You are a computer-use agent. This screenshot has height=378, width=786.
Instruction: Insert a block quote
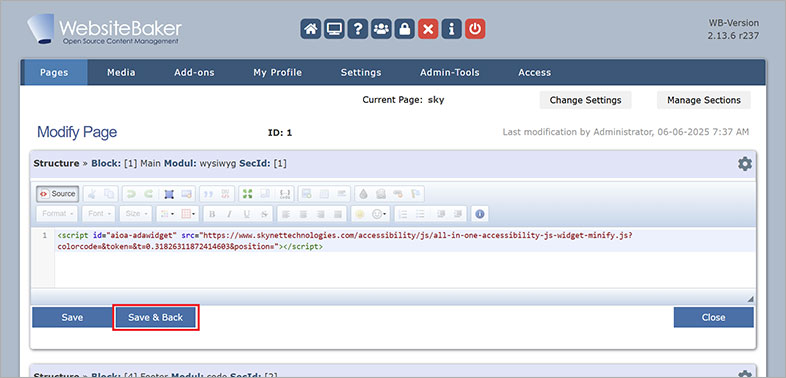point(209,194)
